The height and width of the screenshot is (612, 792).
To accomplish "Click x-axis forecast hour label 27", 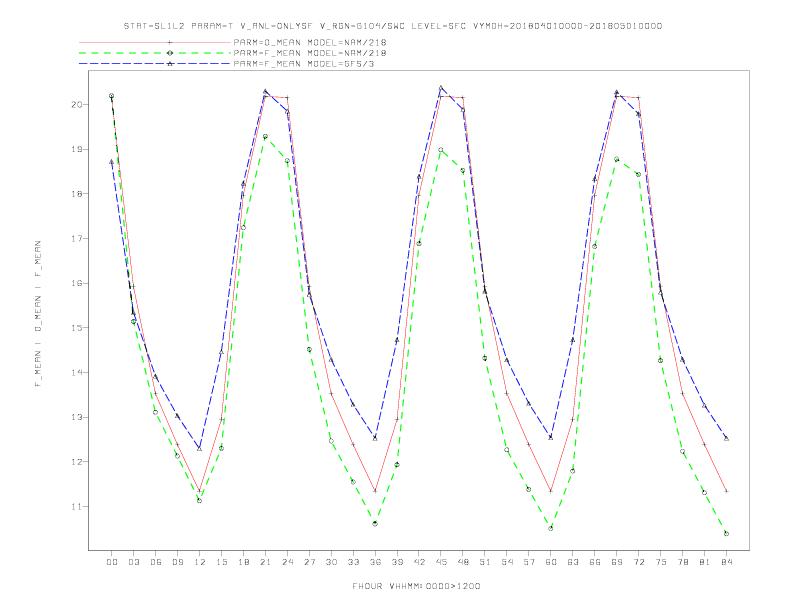I will point(309,562).
